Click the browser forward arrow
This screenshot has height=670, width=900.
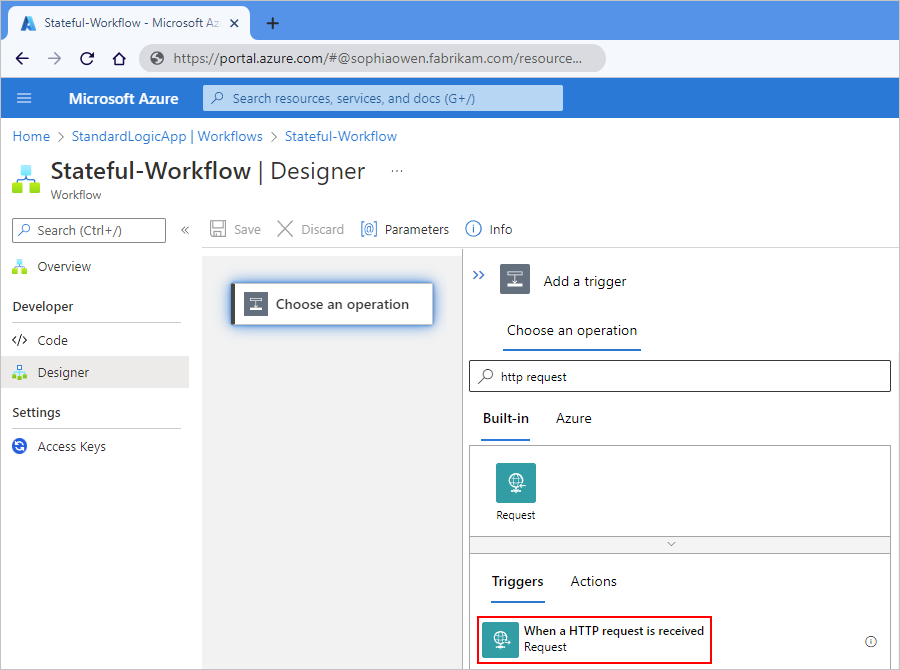55,58
